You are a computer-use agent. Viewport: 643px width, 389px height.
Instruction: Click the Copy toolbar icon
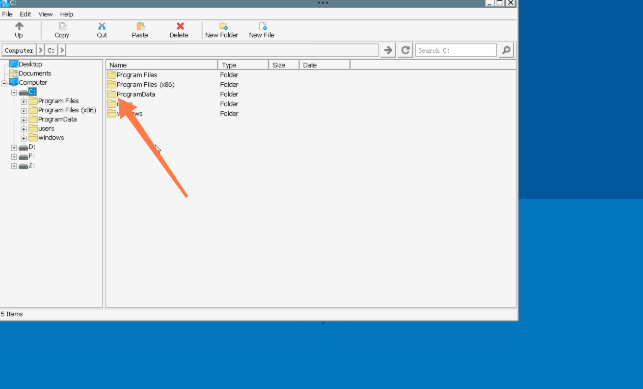point(62,27)
